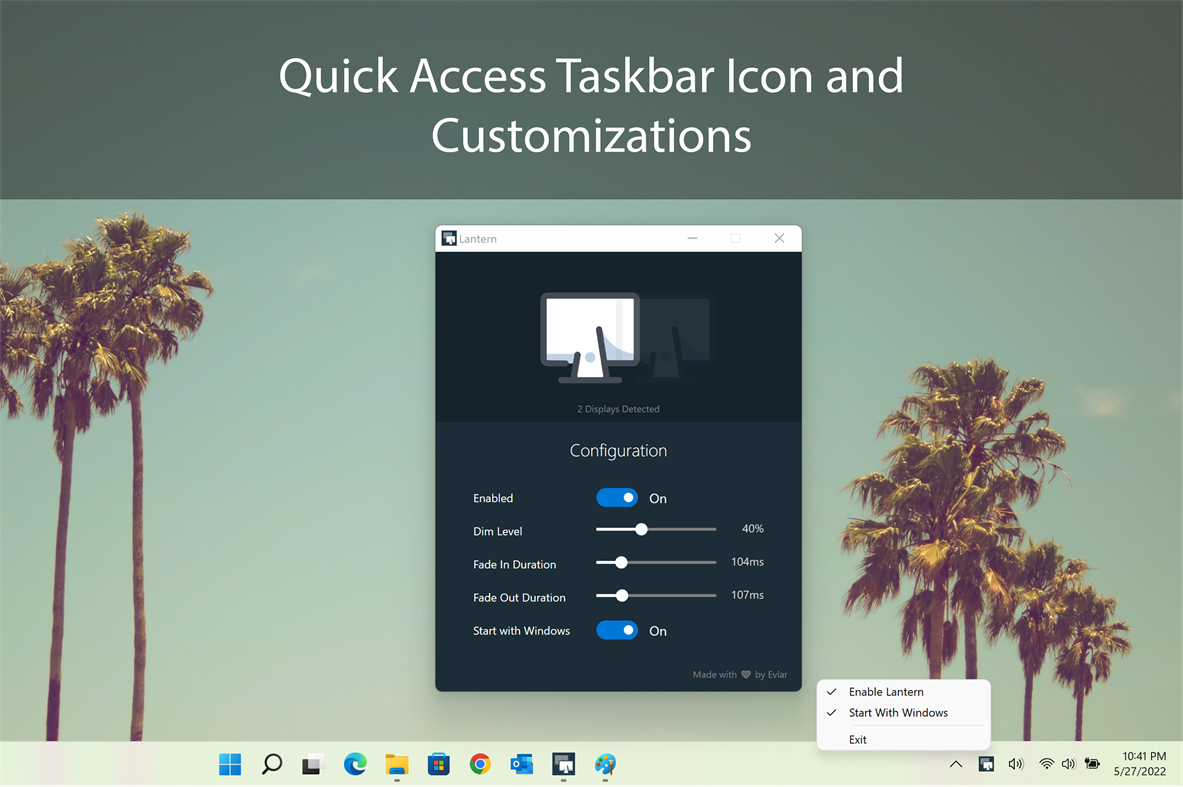
Task: Toggle the Enabled switch off
Action: pos(617,498)
